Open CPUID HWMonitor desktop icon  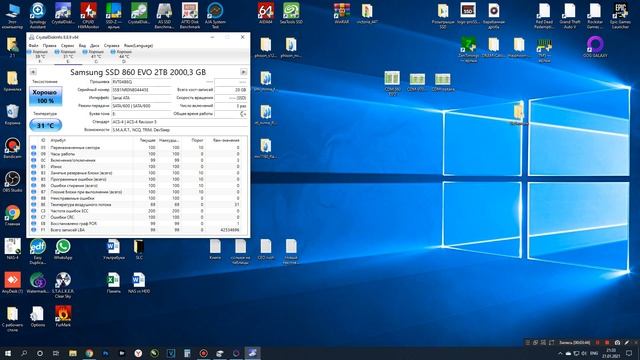[88, 16]
